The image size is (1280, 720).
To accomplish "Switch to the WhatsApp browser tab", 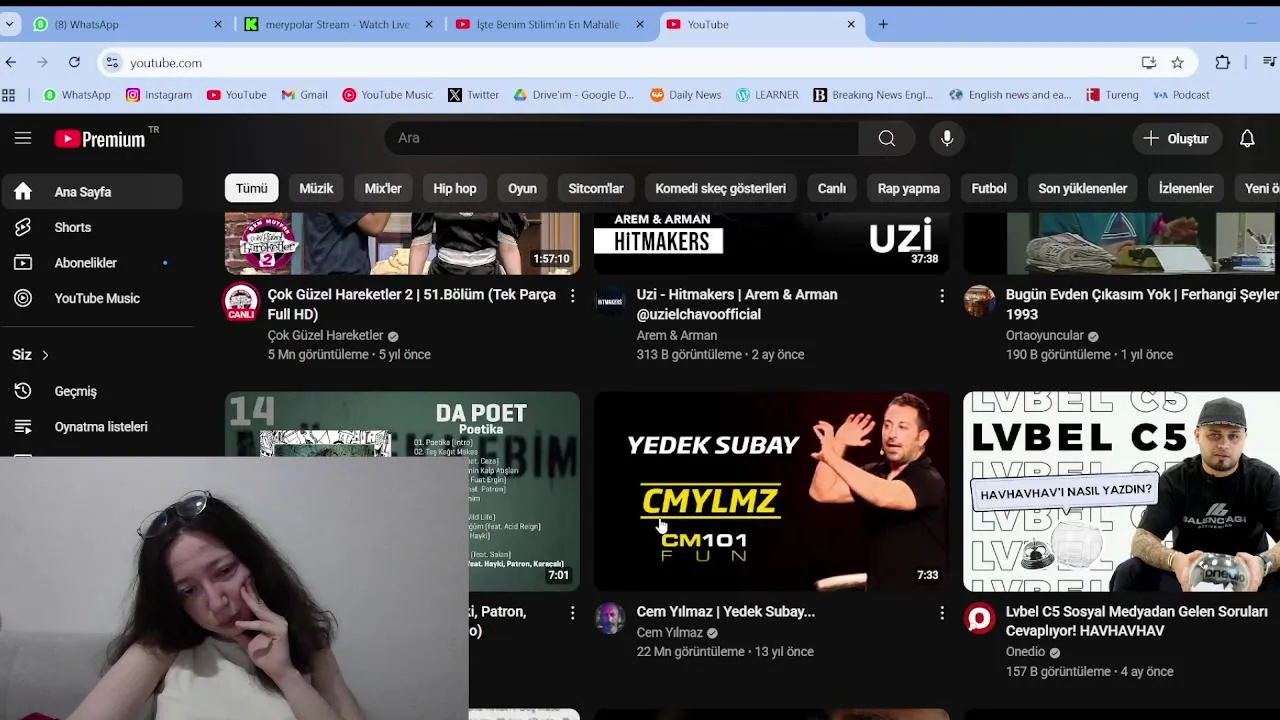I will tap(127, 24).
